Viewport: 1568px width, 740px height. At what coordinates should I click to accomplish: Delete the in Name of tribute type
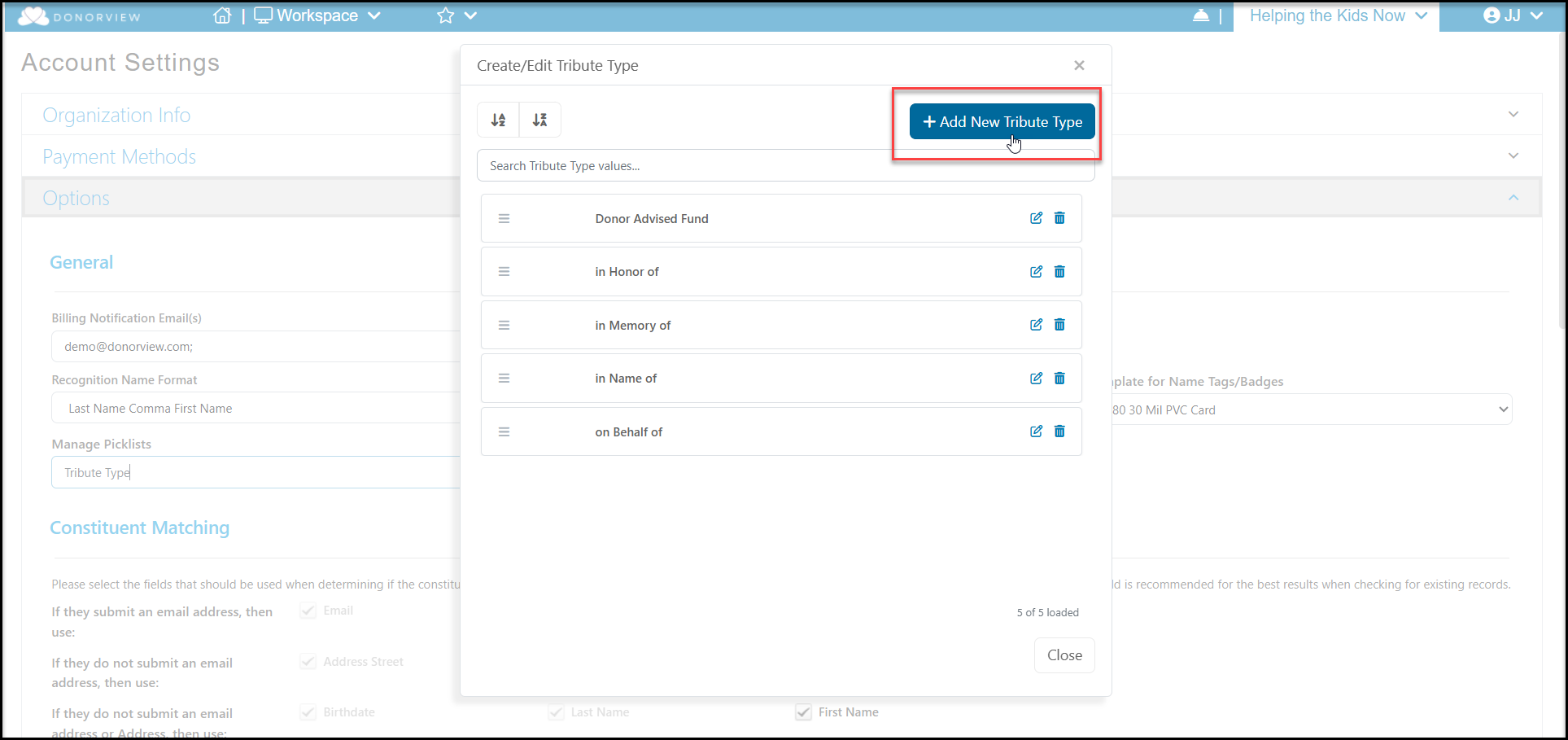pos(1059,379)
